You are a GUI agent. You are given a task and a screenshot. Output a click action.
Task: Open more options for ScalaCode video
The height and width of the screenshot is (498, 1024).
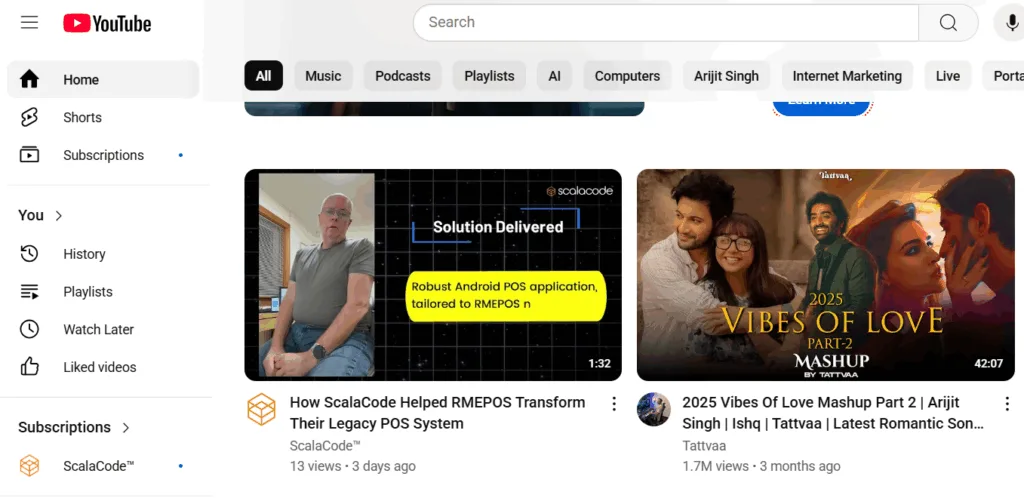(x=614, y=404)
